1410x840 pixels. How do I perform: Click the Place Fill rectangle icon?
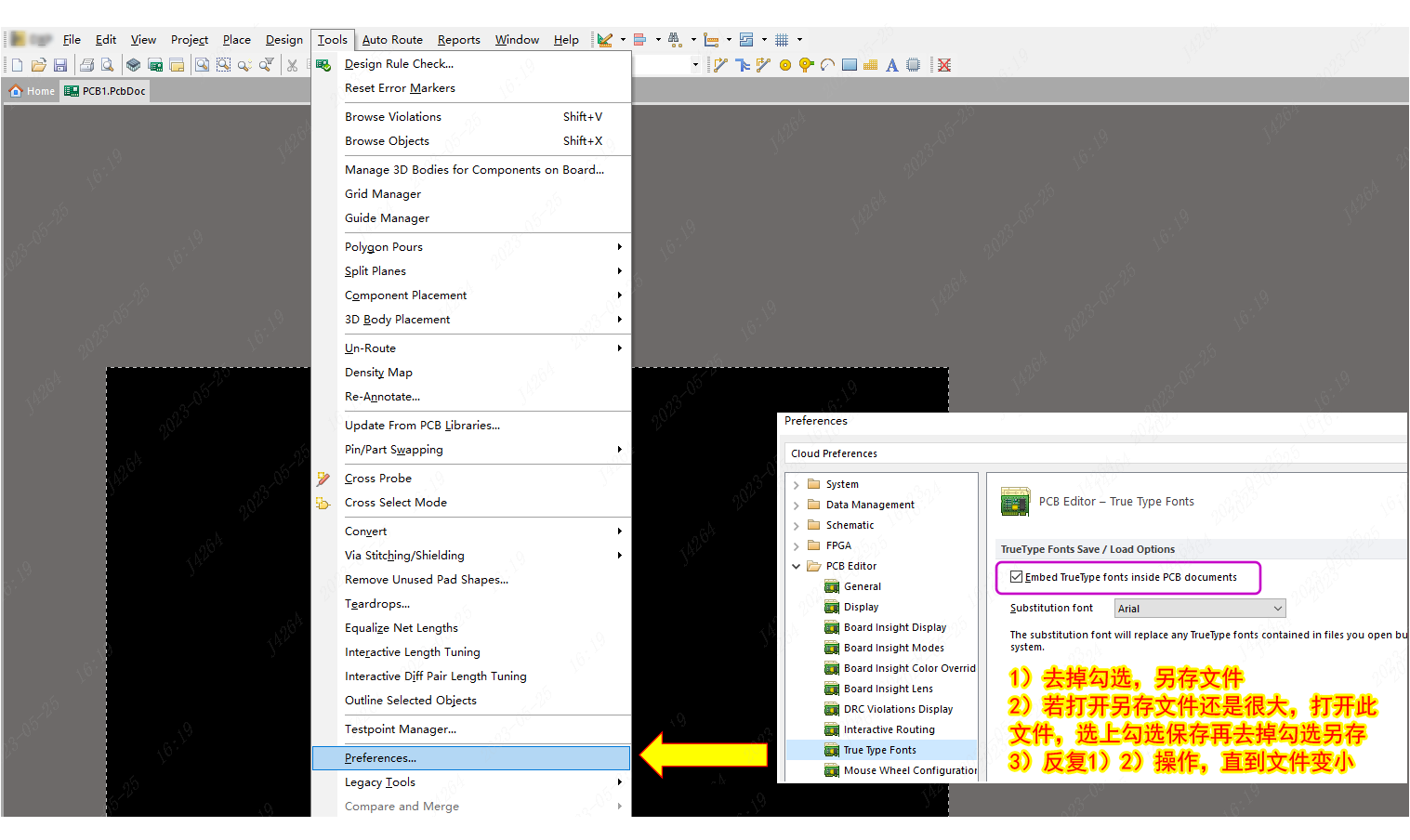[850, 65]
